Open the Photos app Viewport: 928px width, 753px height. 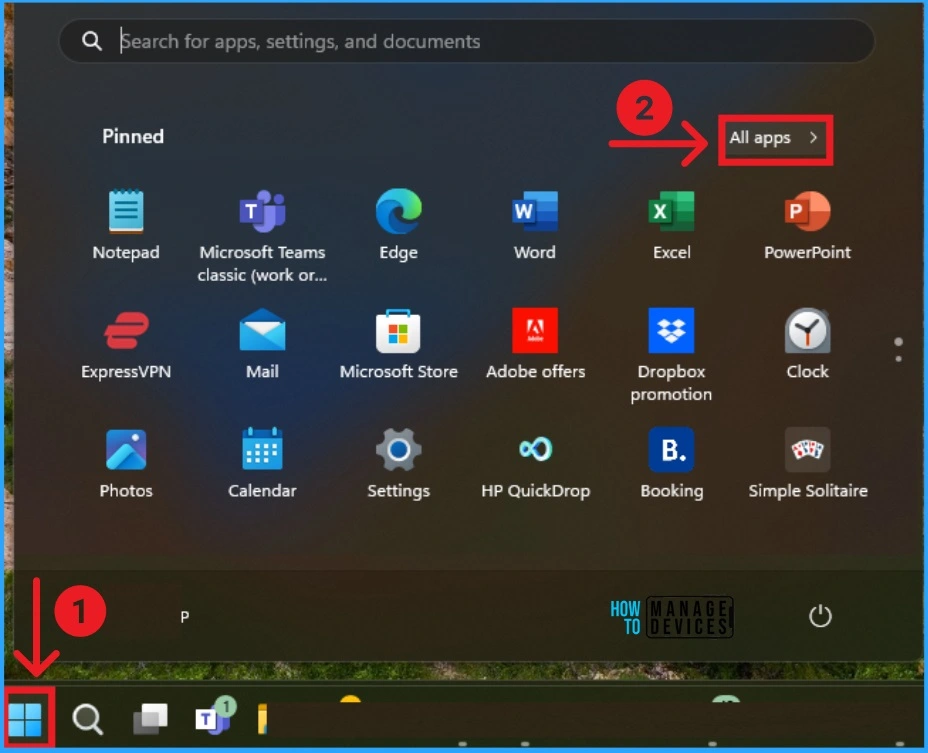125,465
